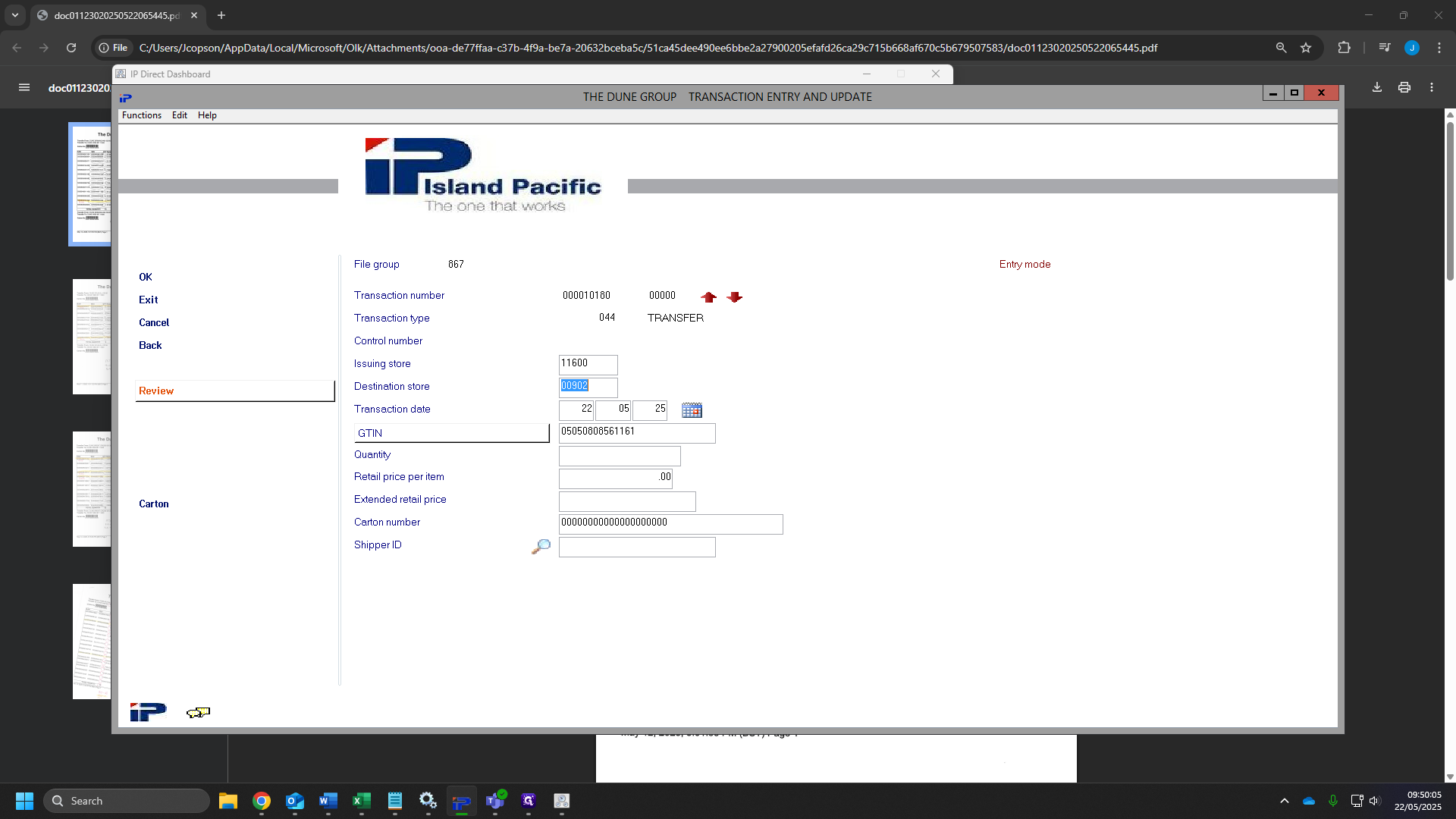Click the Transaction date day field
This screenshot has height=819, width=1456.
coord(576,410)
